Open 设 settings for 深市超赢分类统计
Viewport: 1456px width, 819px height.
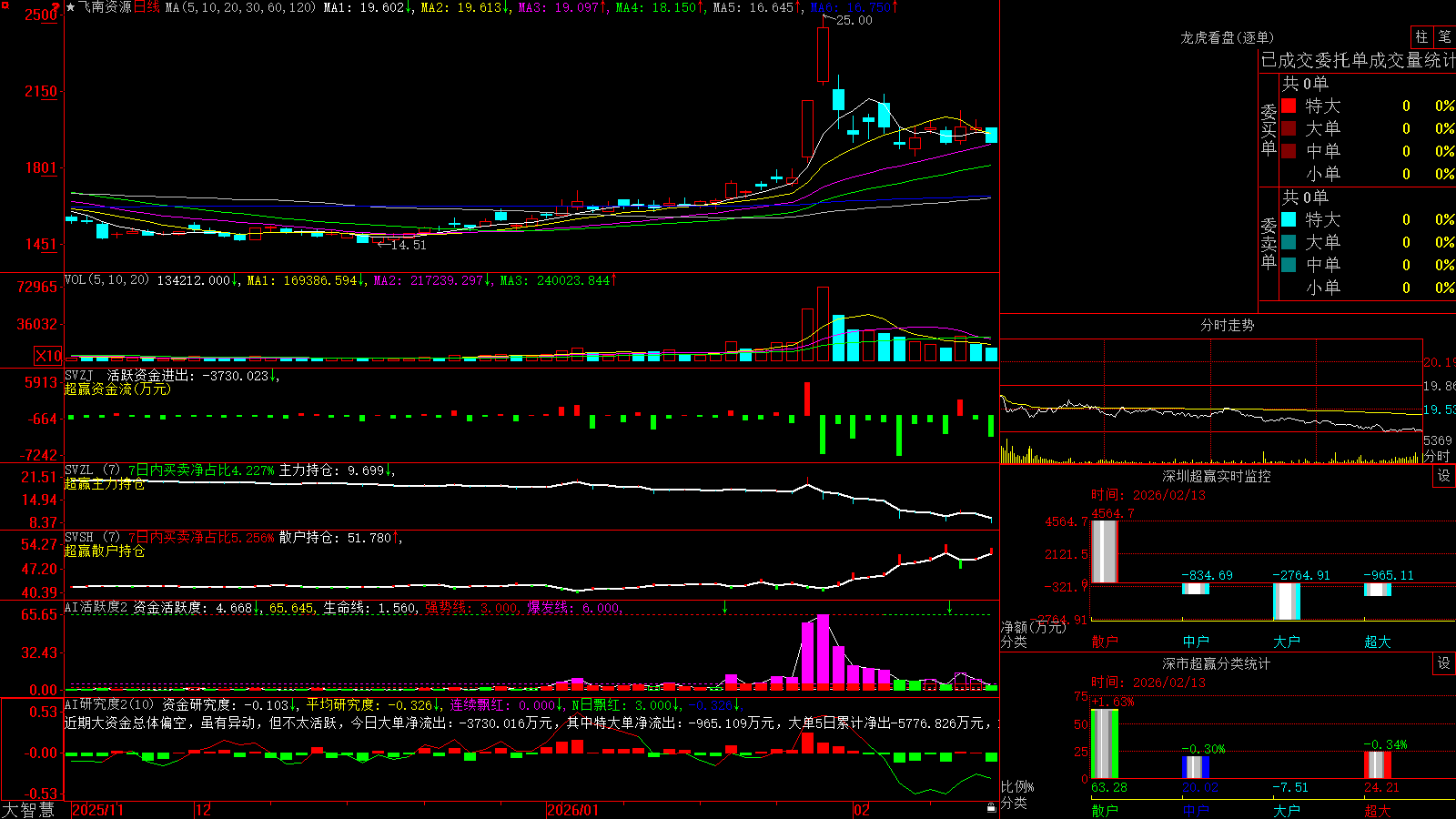[1444, 663]
